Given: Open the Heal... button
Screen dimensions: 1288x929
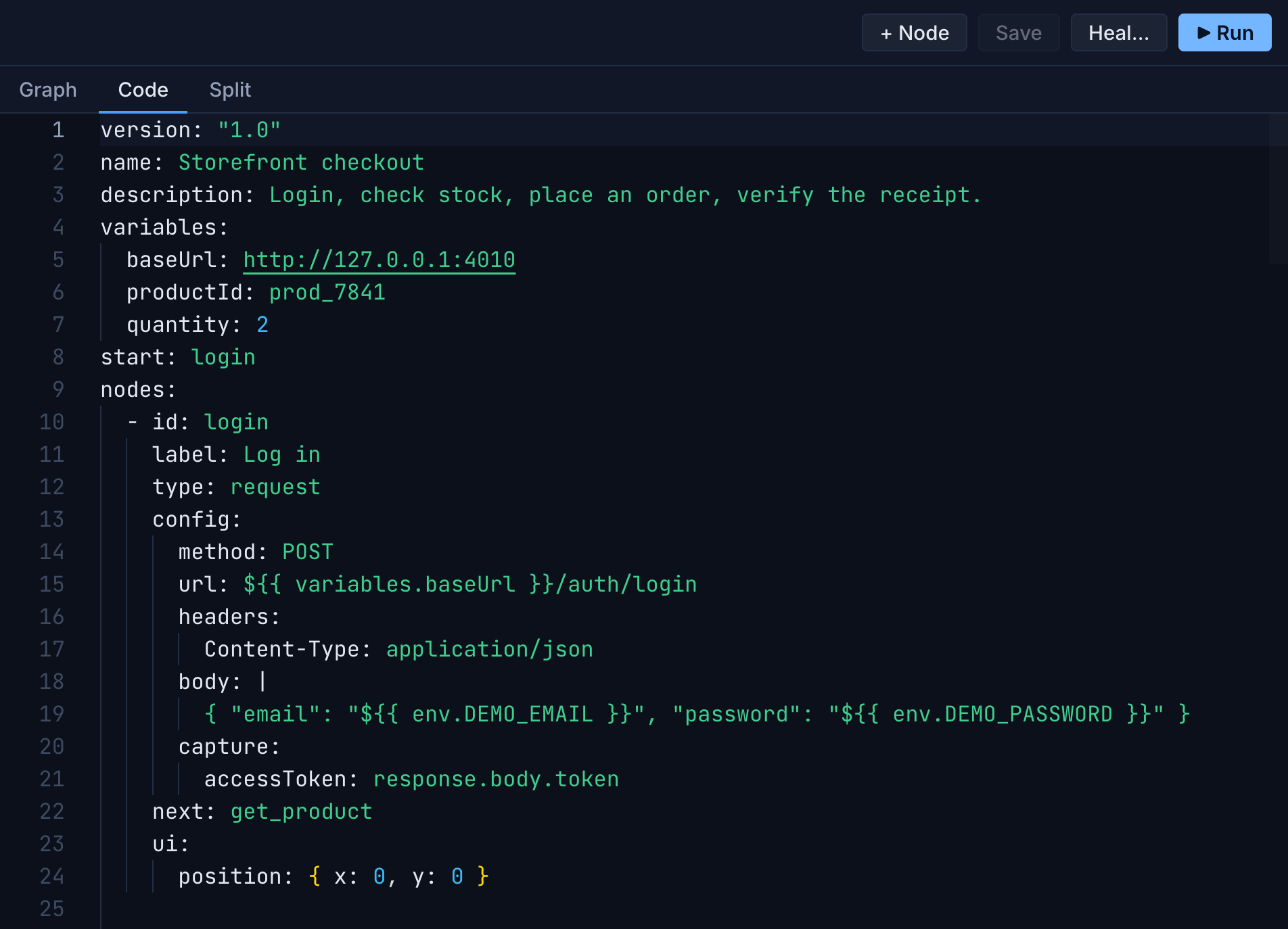Looking at the screenshot, I should [1118, 32].
